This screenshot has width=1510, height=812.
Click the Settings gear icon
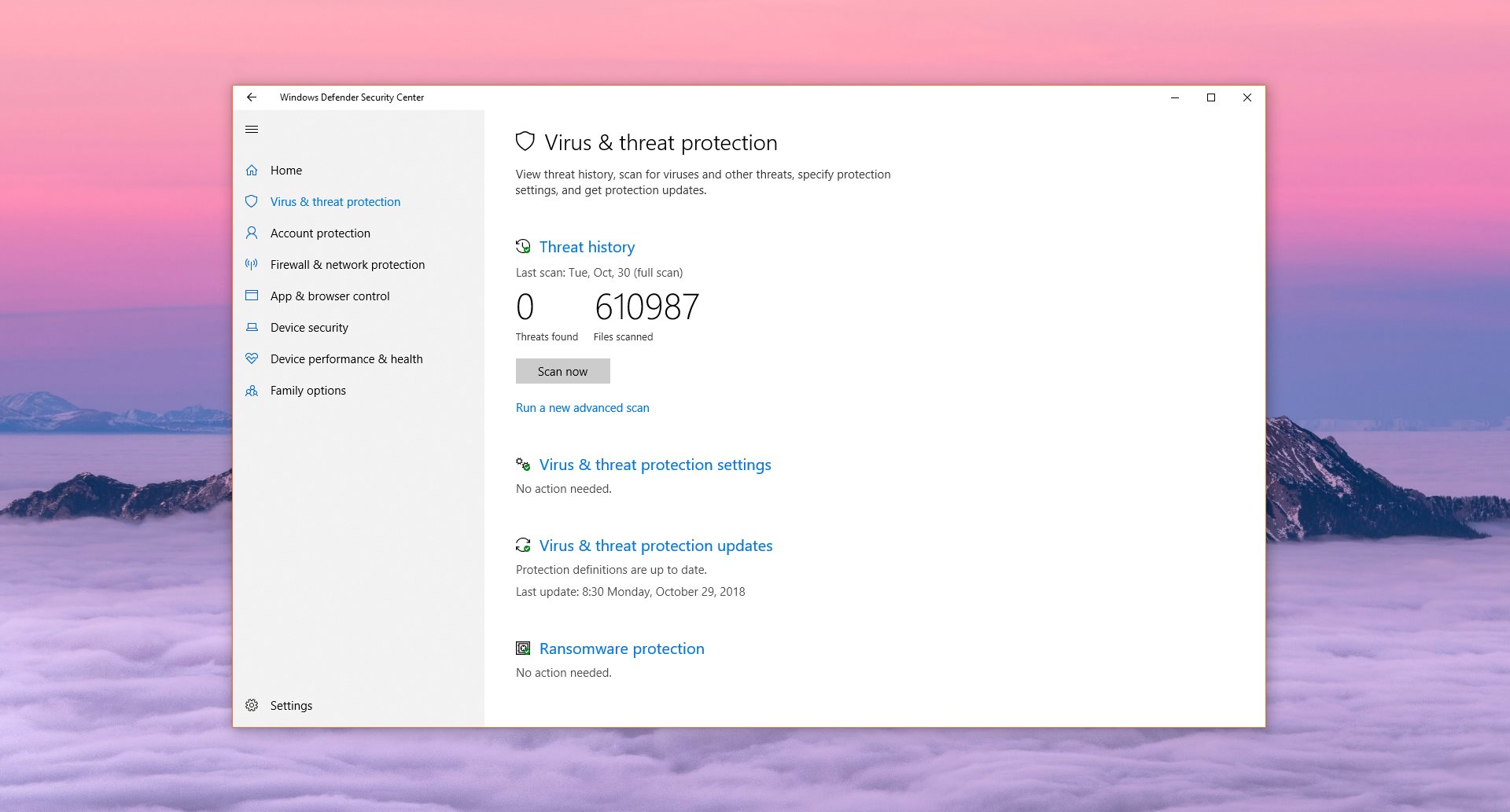[252, 706]
